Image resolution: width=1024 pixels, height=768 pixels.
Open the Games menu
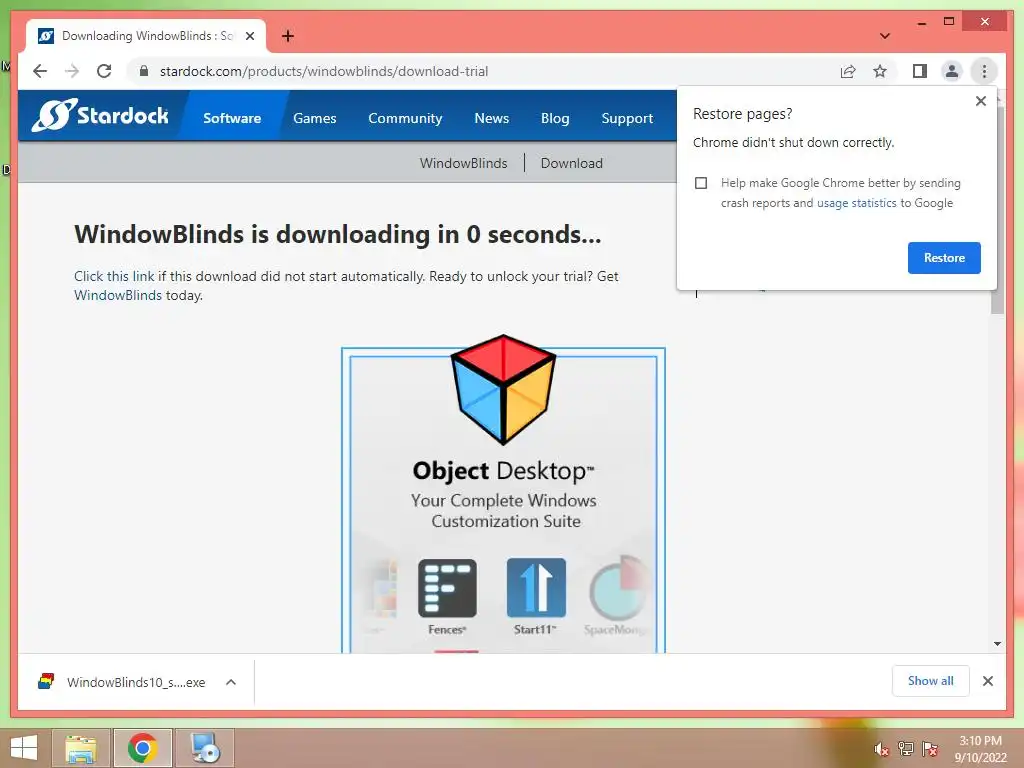point(315,118)
